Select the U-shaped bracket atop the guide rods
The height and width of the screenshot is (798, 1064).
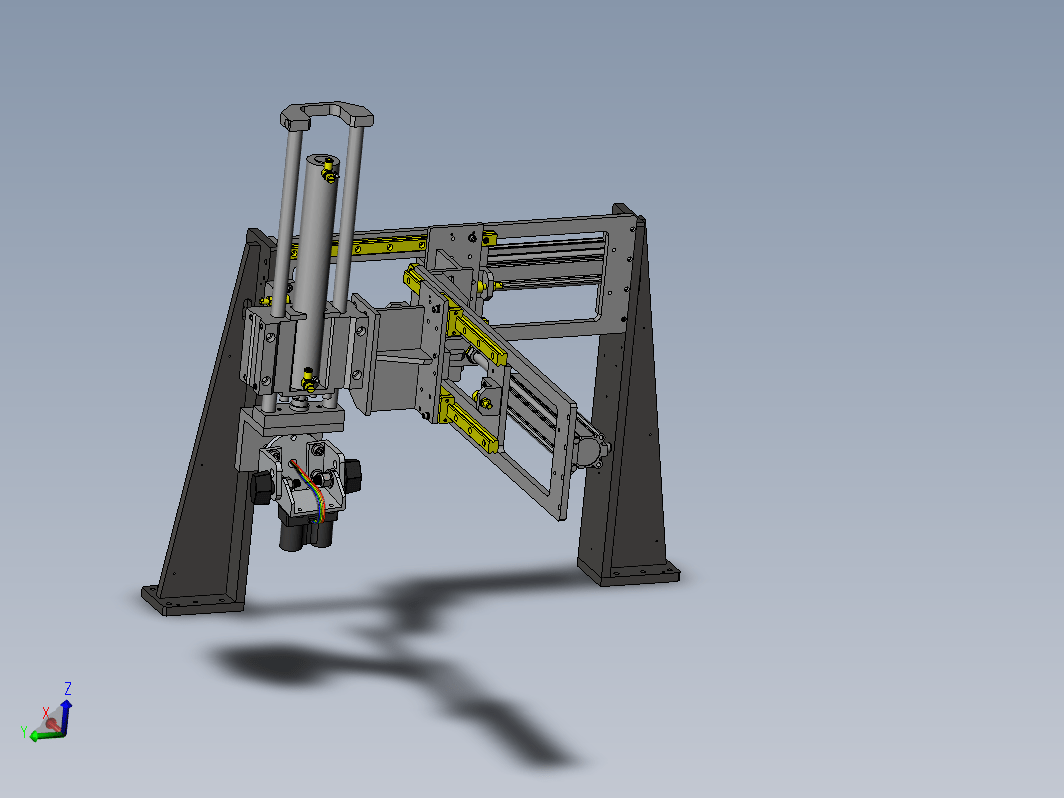[326, 114]
